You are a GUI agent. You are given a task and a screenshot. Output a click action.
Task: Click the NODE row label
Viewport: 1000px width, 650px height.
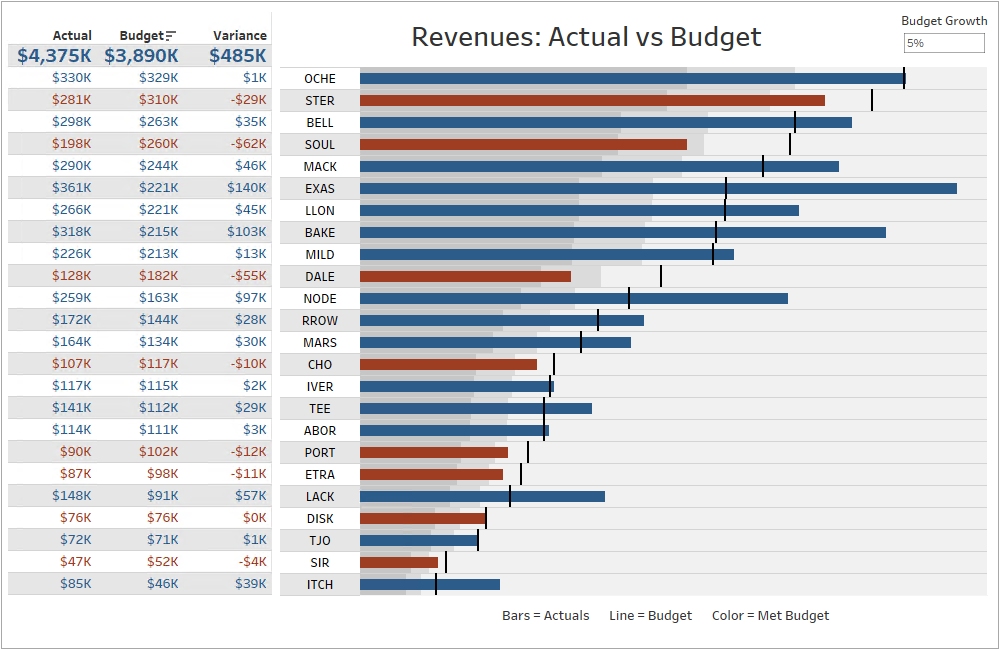click(x=320, y=299)
